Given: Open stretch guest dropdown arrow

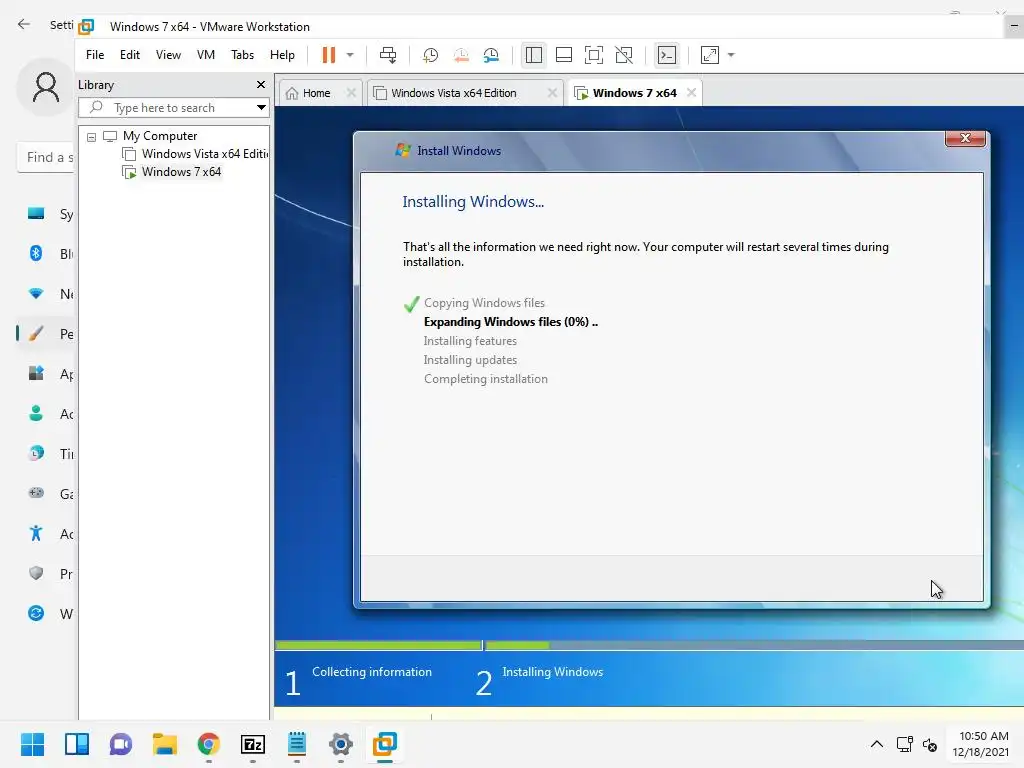Looking at the screenshot, I should tap(731, 55).
